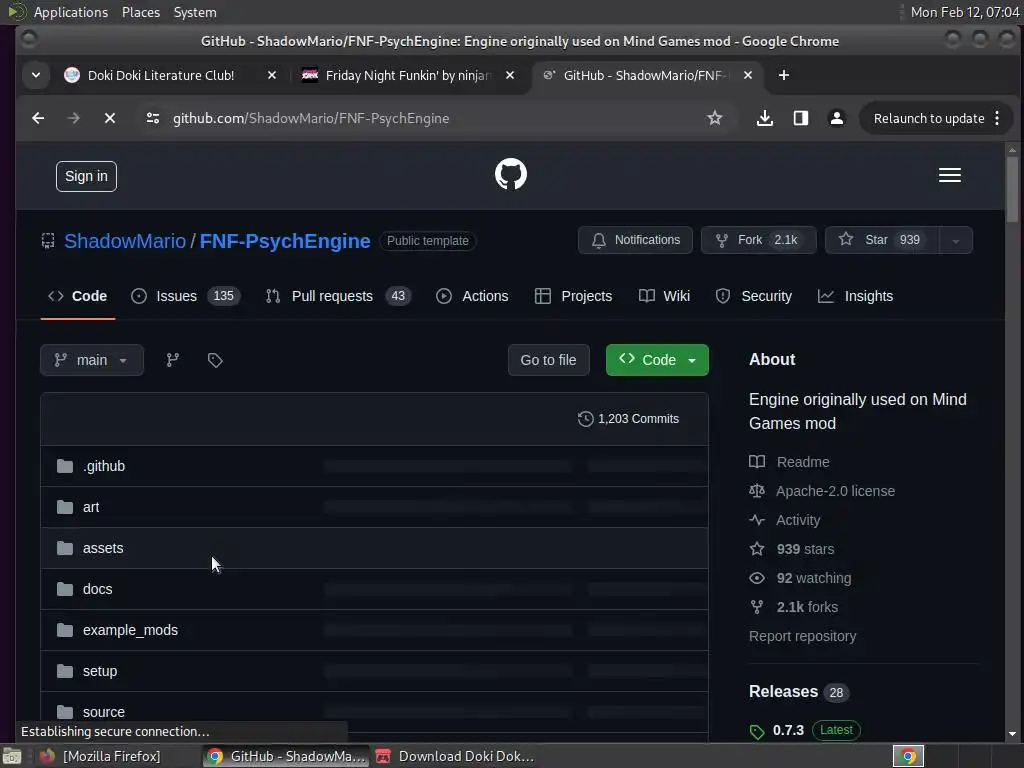The height and width of the screenshot is (768, 1024).
Task: Open the Security tab
Action: 754,296
